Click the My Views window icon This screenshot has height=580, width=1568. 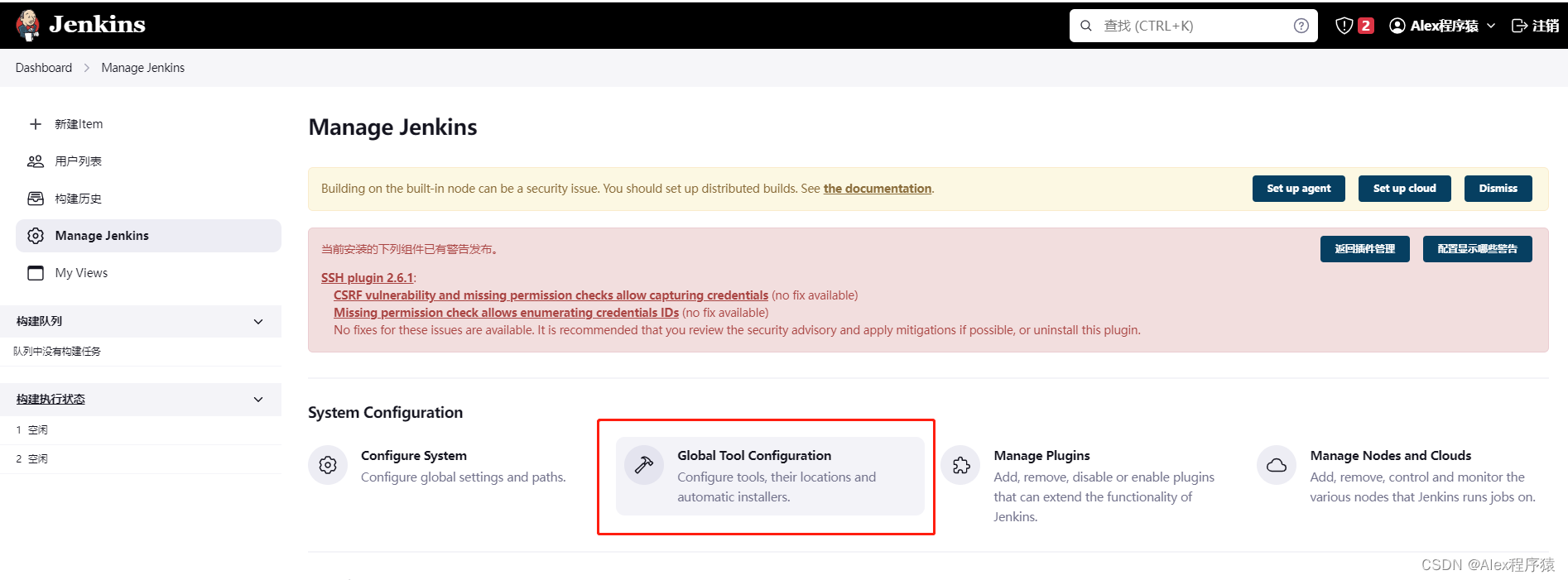click(x=36, y=273)
